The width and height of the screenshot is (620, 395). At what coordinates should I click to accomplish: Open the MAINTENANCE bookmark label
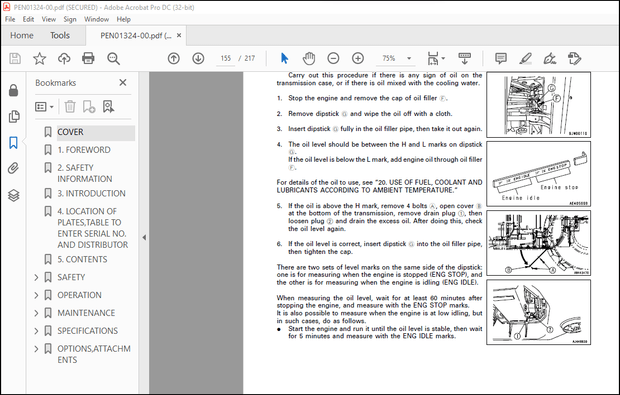[86, 313]
